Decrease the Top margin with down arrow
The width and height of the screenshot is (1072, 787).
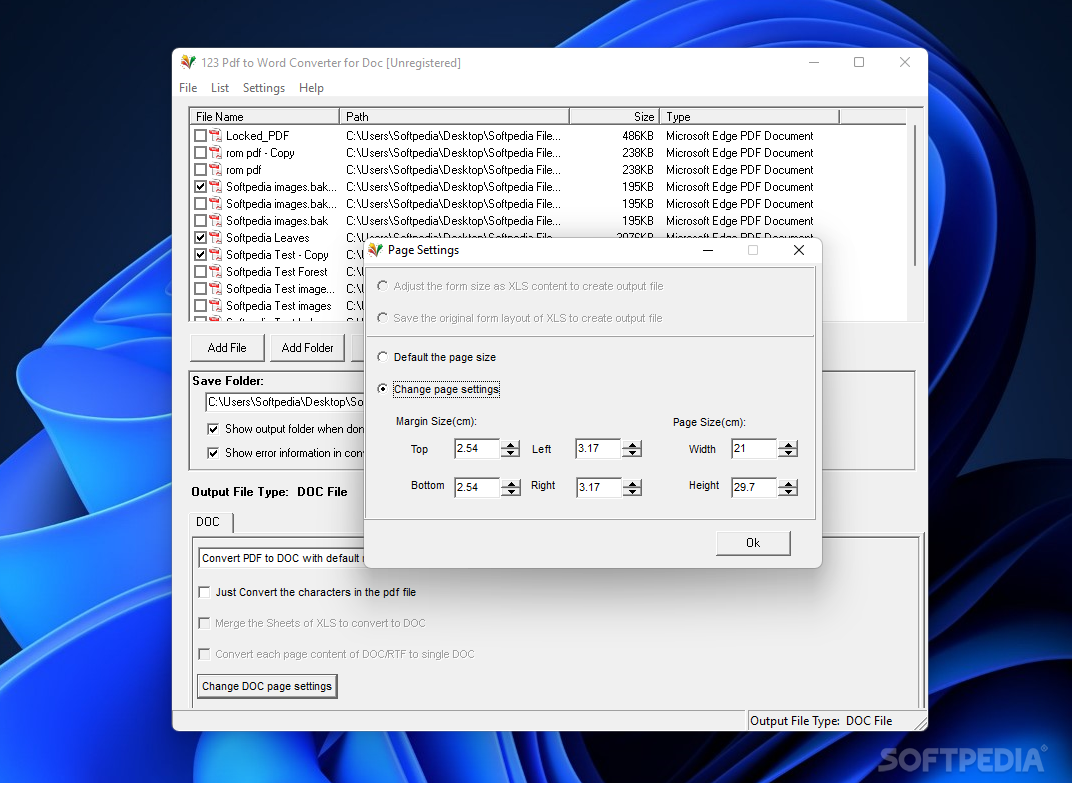tap(511, 453)
